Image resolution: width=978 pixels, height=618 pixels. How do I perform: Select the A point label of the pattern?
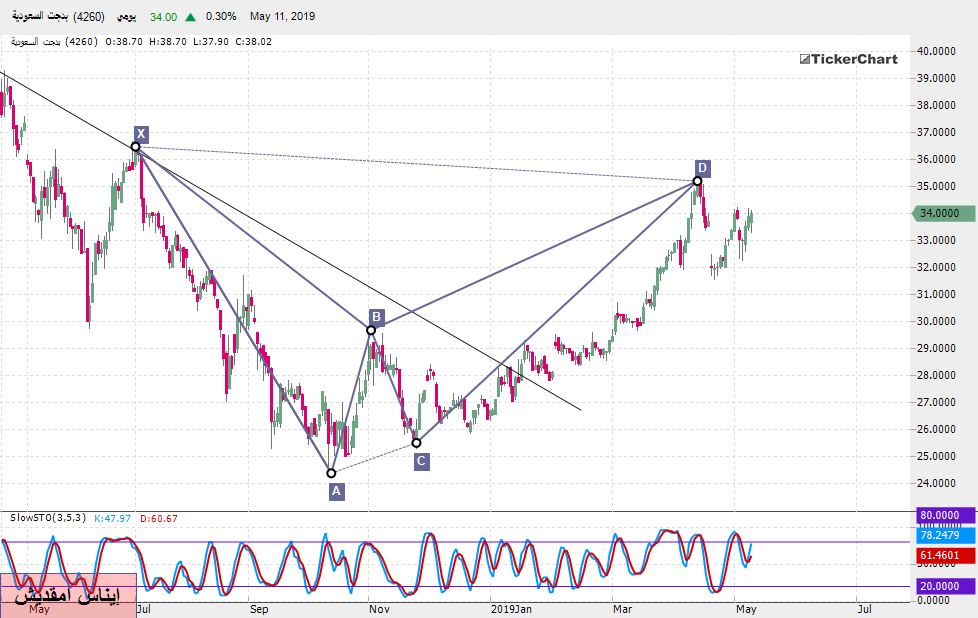(x=336, y=491)
